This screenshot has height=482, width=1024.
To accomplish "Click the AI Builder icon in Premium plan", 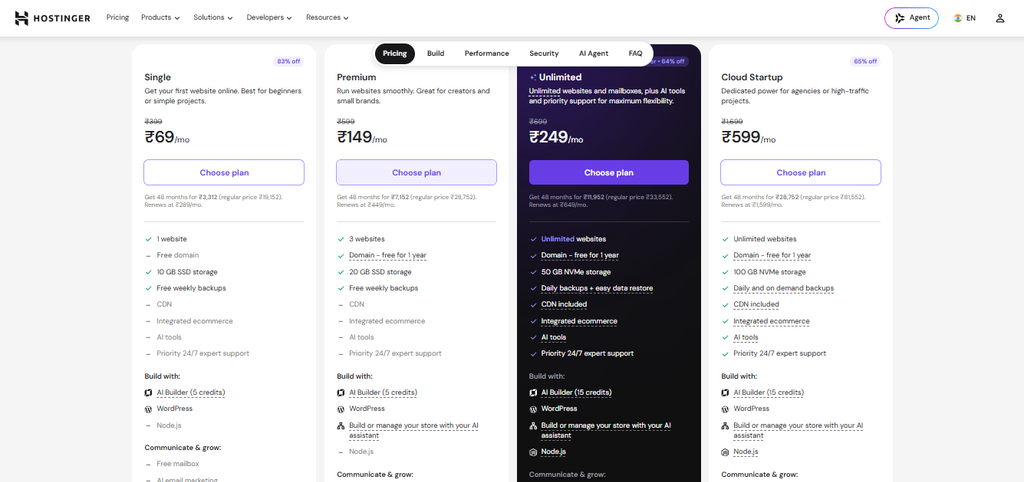I will point(340,393).
